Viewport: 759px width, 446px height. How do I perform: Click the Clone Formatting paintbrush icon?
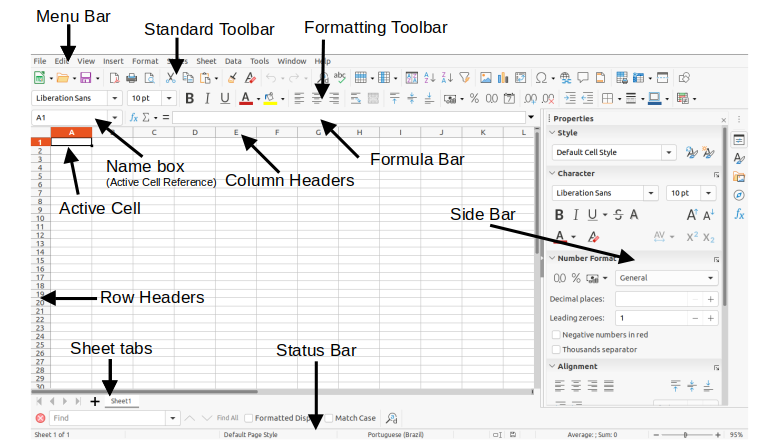(232, 78)
